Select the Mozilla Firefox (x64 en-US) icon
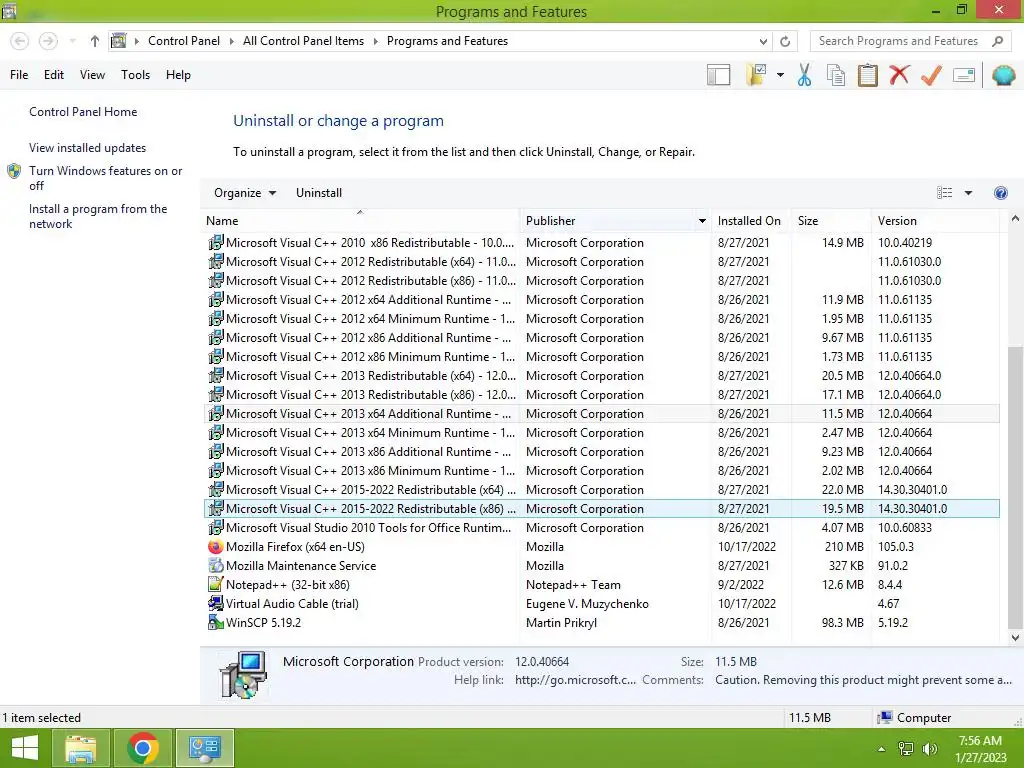This screenshot has height=768, width=1024. tap(216, 547)
